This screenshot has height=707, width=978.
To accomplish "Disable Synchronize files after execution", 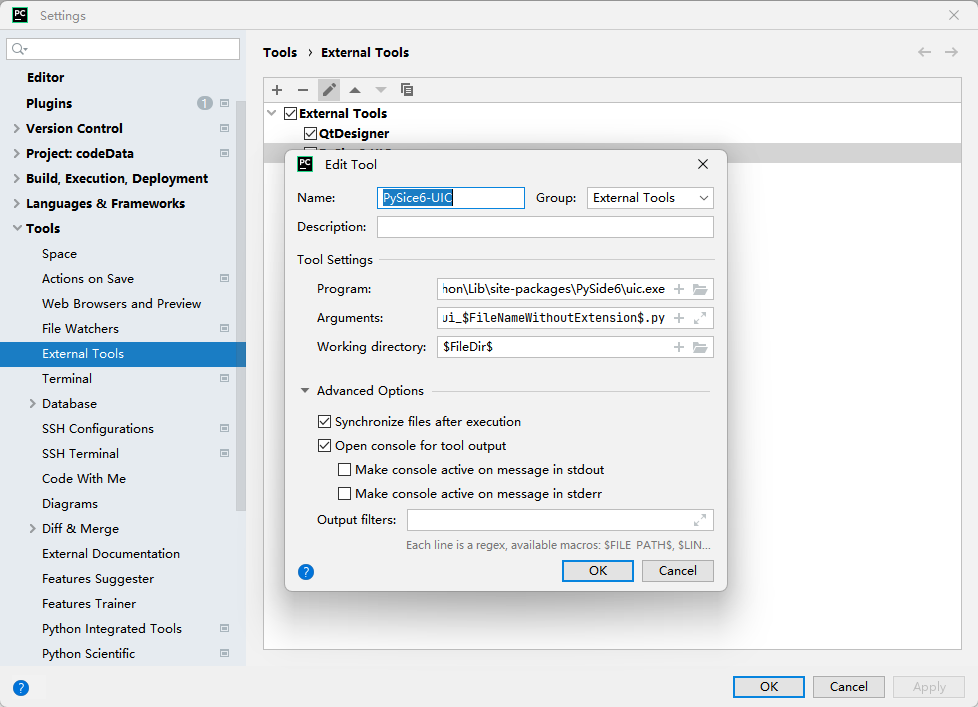I will tap(324, 421).
